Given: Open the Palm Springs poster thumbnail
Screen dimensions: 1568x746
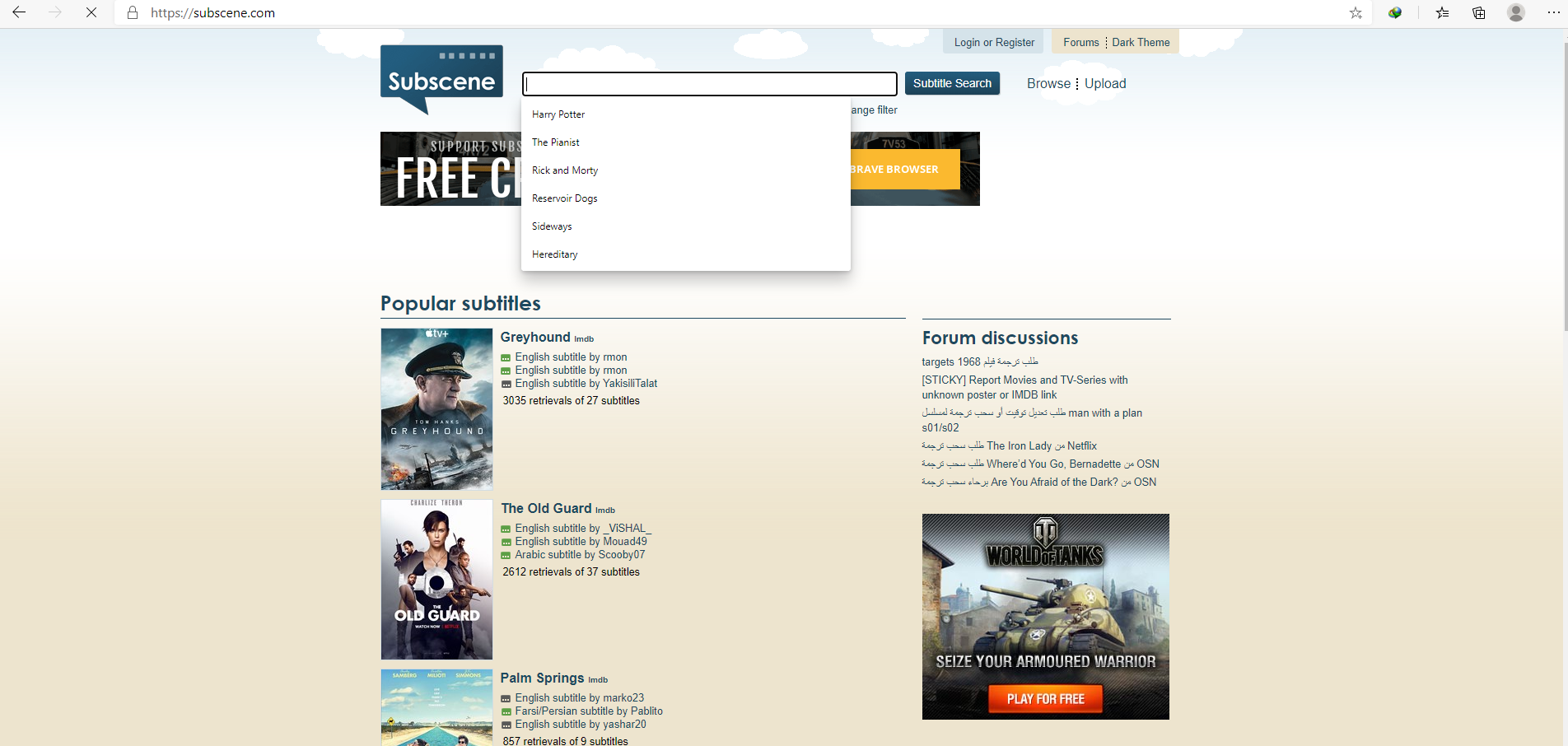Looking at the screenshot, I should point(436,708).
